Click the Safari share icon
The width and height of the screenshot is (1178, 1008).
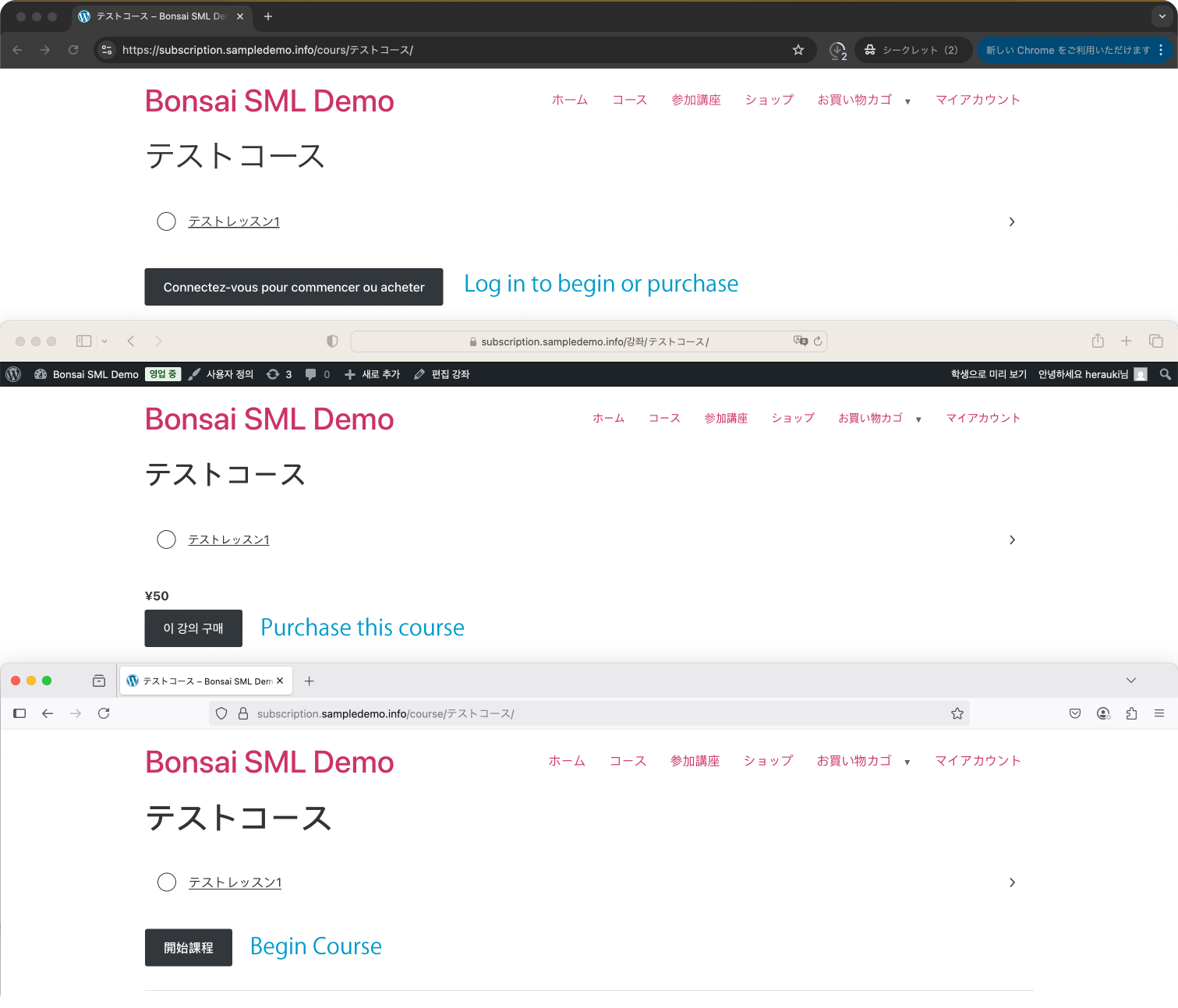pyautogui.click(x=1098, y=341)
